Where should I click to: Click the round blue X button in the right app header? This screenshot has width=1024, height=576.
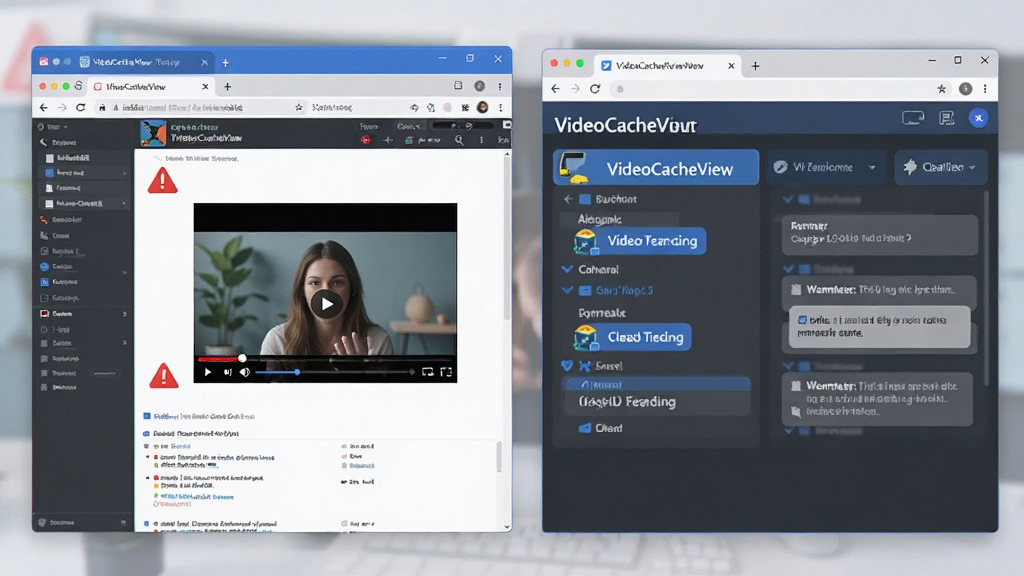point(978,118)
